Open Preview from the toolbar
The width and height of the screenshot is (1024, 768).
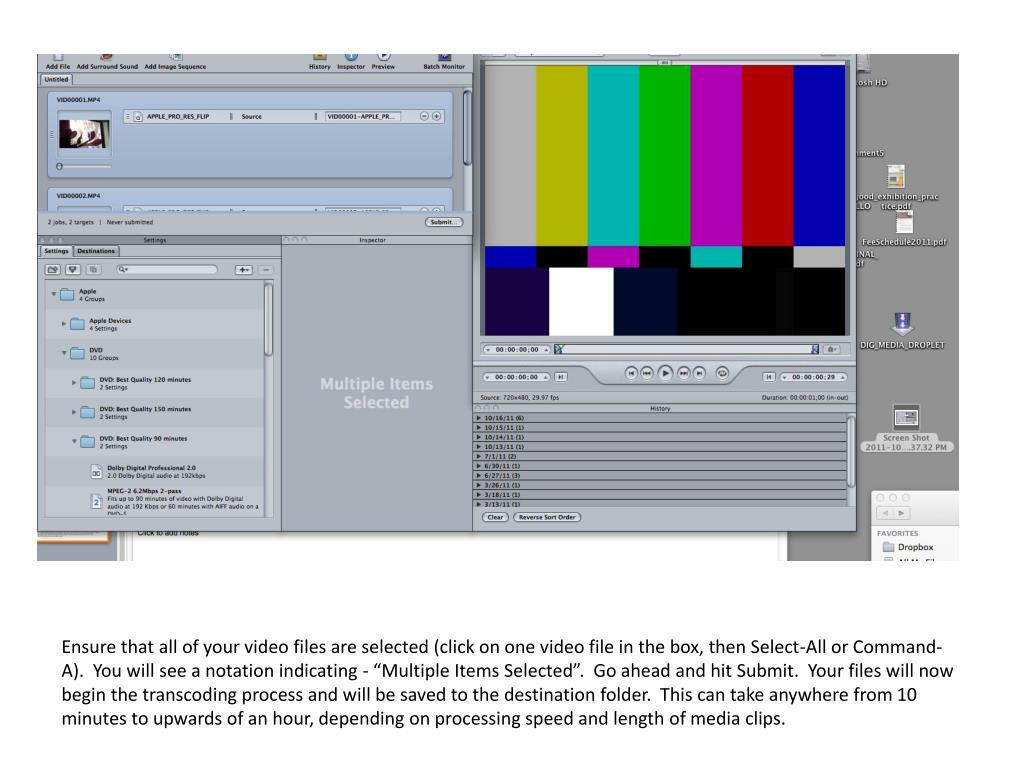383,62
